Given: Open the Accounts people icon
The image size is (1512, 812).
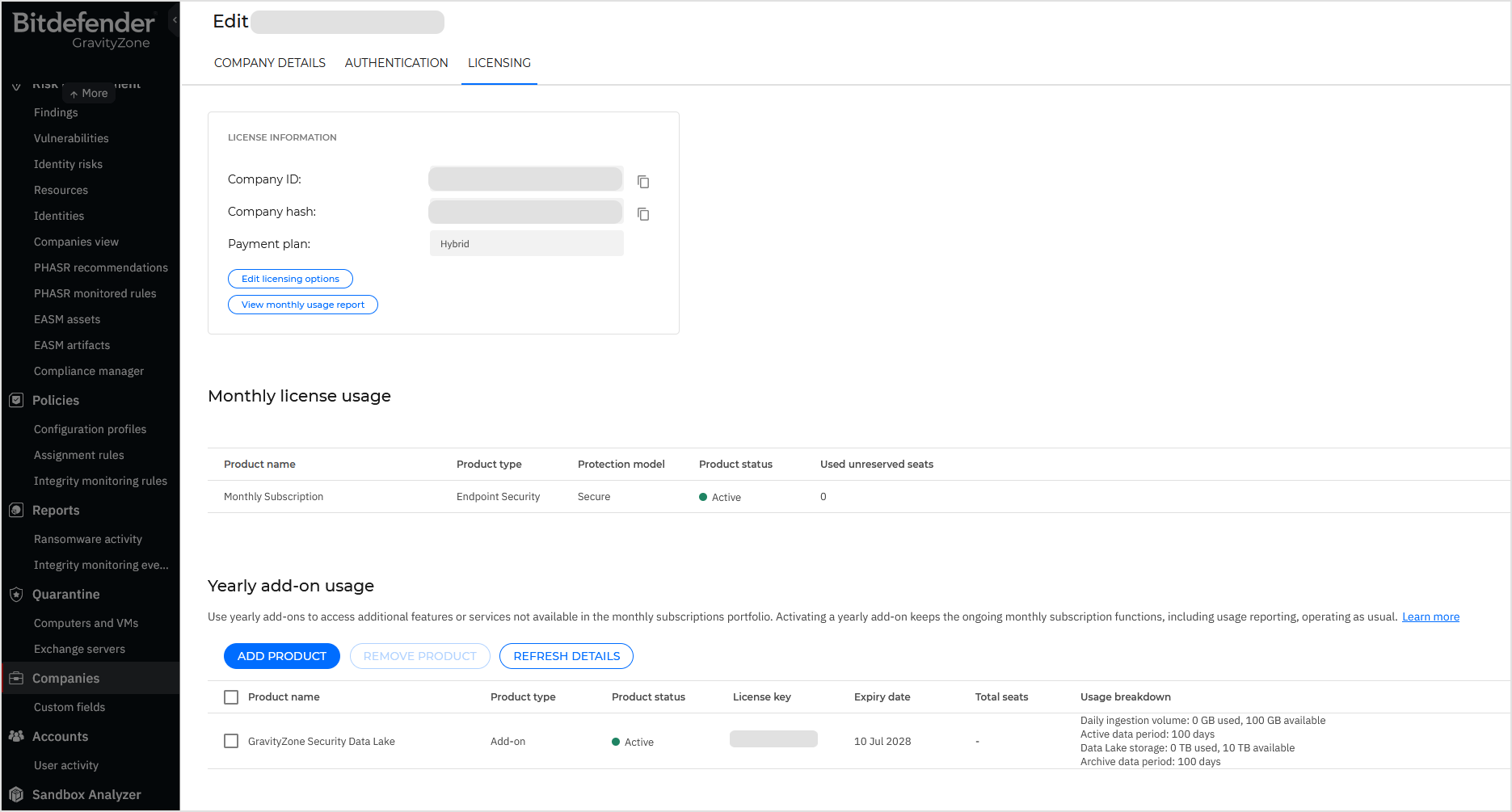Looking at the screenshot, I should 15,736.
